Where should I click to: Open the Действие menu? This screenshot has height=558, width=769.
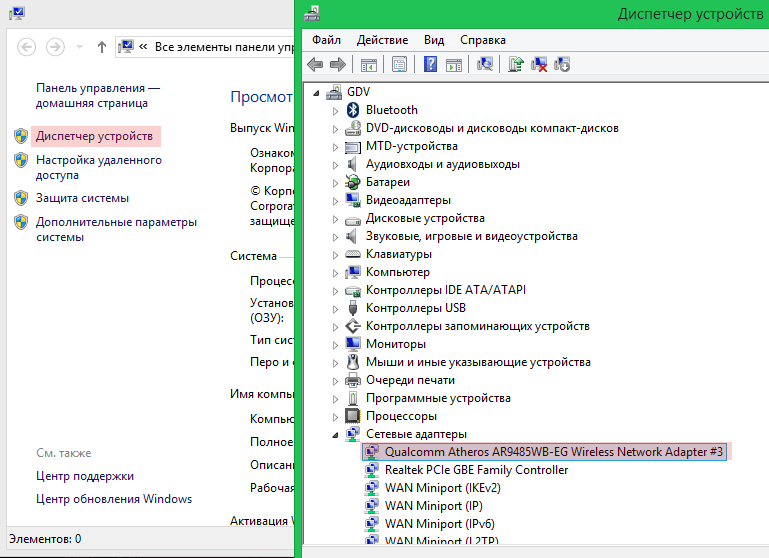click(x=381, y=40)
